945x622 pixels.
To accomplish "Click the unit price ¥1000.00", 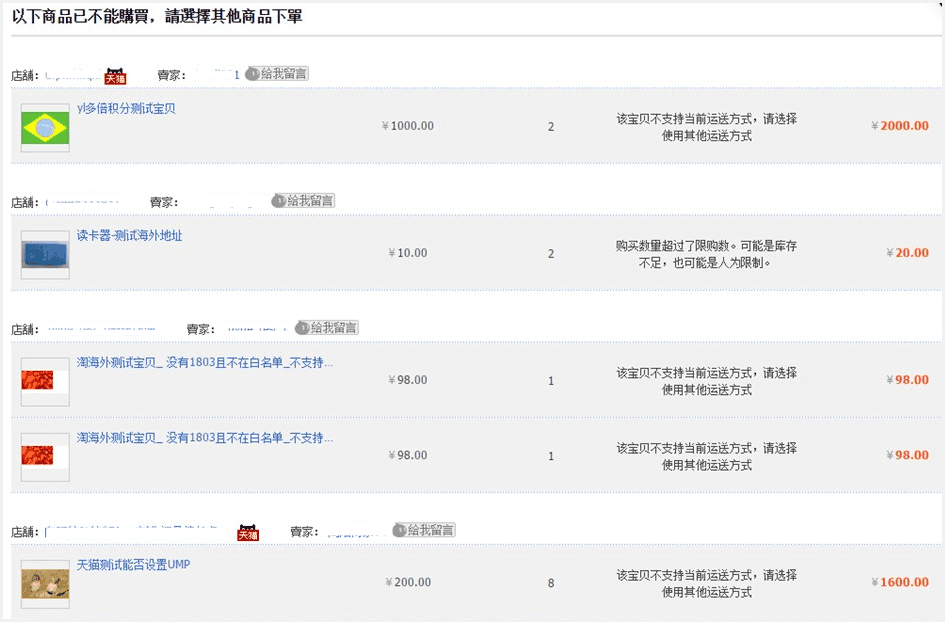I will point(407,126).
